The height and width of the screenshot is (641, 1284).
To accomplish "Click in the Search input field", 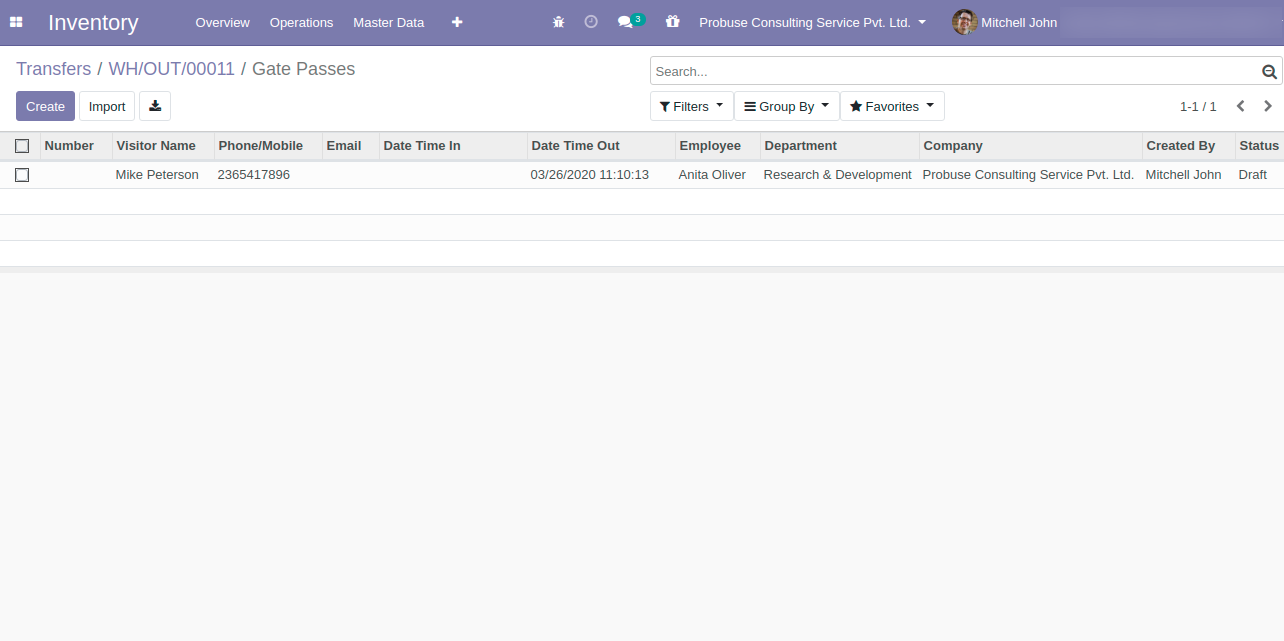I will point(955,71).
